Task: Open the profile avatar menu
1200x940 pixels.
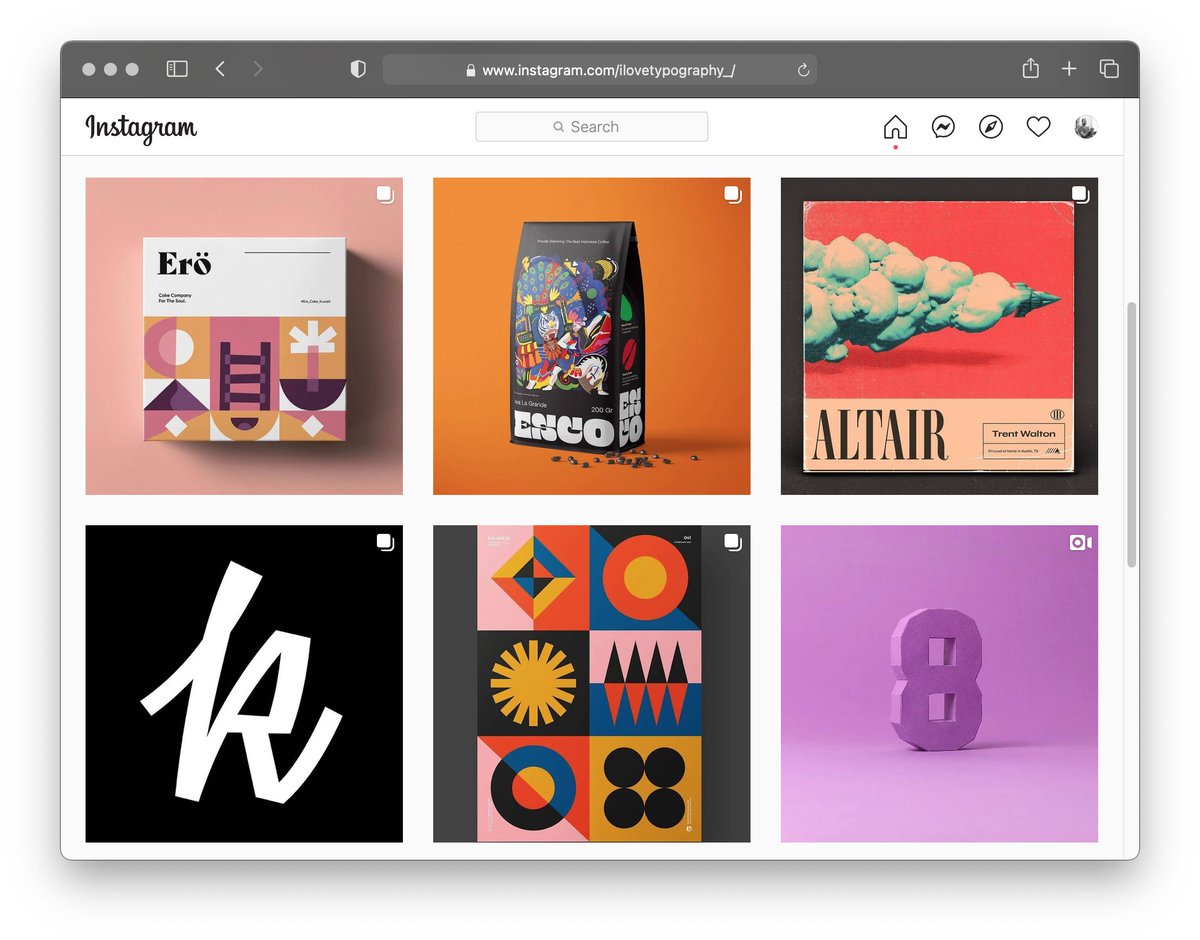Action: pos(1086,127)
